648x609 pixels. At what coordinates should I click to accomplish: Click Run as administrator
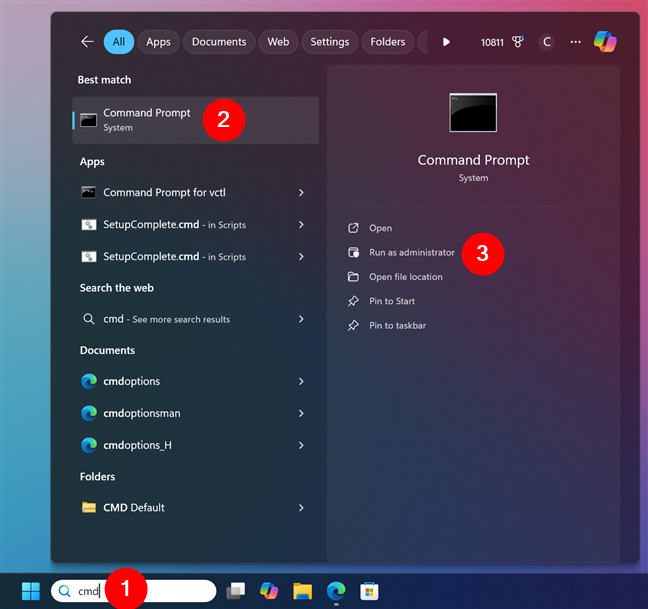tap(412, 252)
